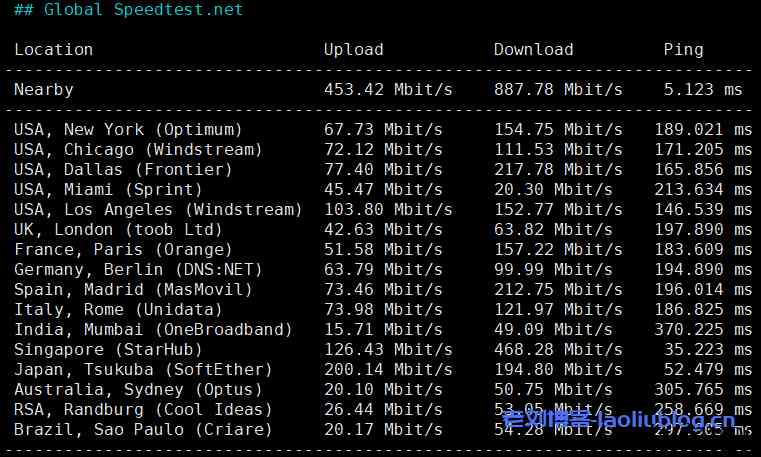Click the "Download" column header
The height and width of the screenshot is (457, 761).
tap(533, 49)
